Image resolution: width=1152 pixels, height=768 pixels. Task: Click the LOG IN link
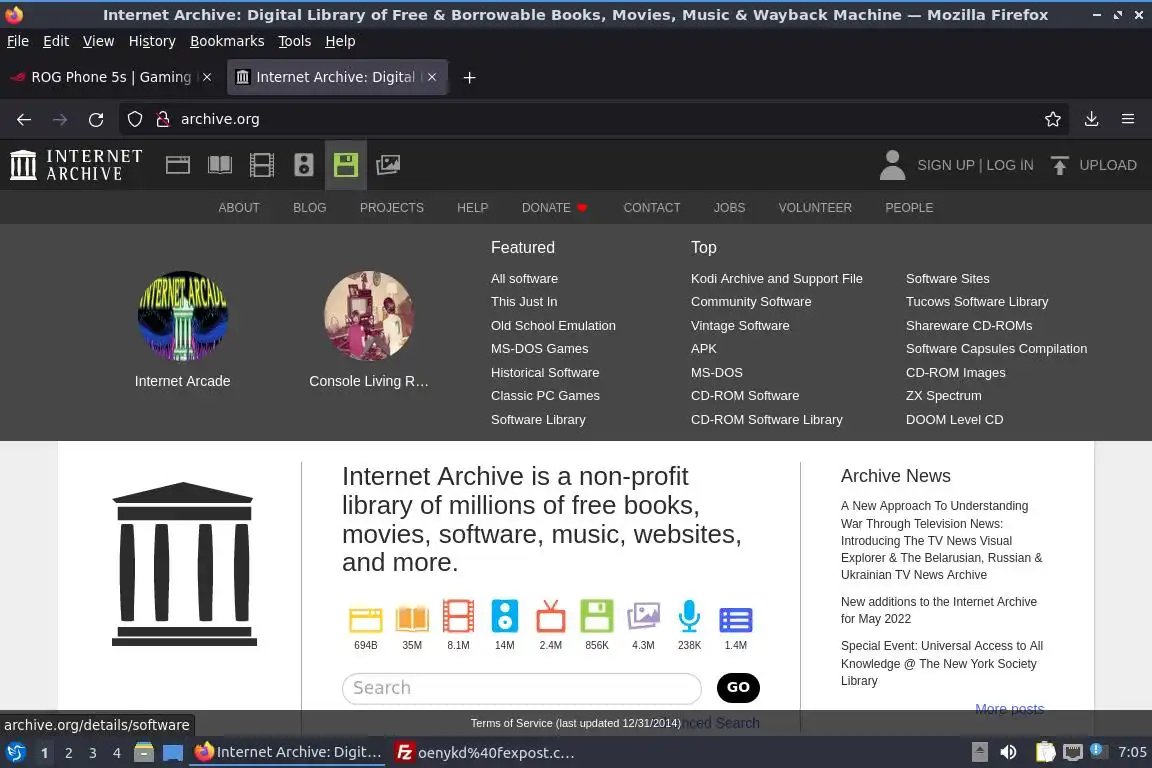[1009, 165]
